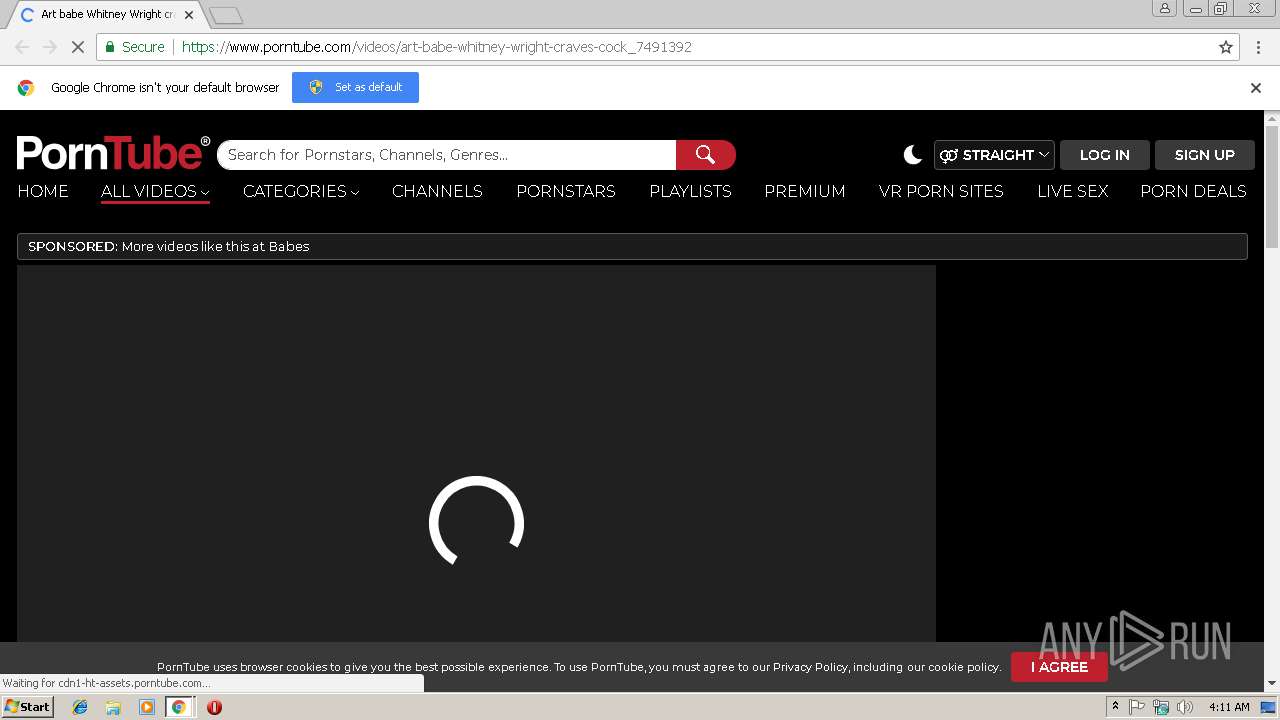Open Windows Explorer folder from taskbar
Screen dimensions: 1280x720
pos(113,707)
